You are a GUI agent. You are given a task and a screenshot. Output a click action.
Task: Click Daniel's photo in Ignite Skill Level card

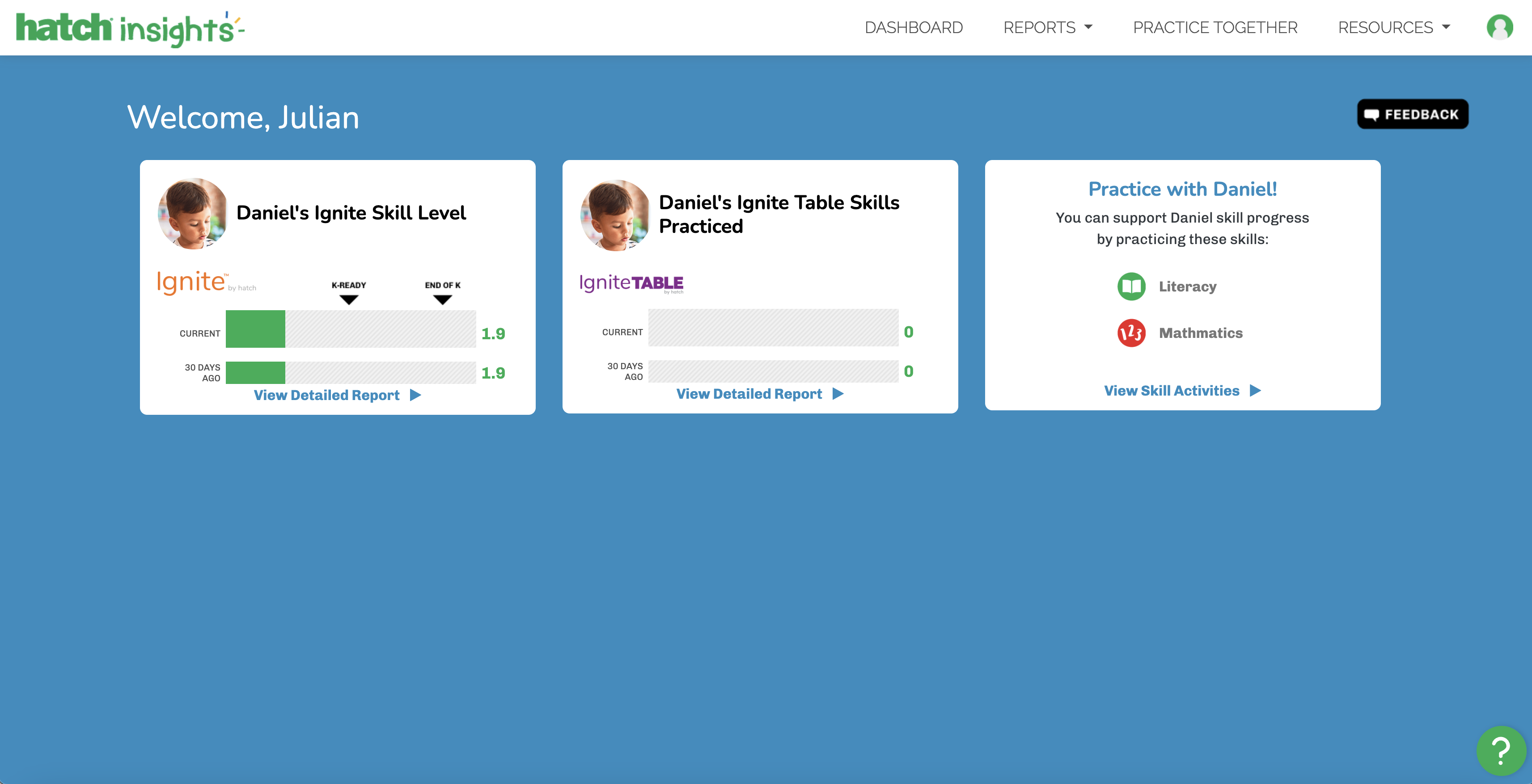point(192,213)
